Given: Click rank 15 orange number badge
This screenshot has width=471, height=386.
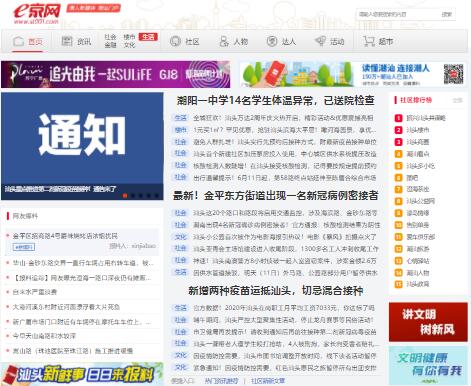Looking at the screenshot, I should click(x=398, y=284).
